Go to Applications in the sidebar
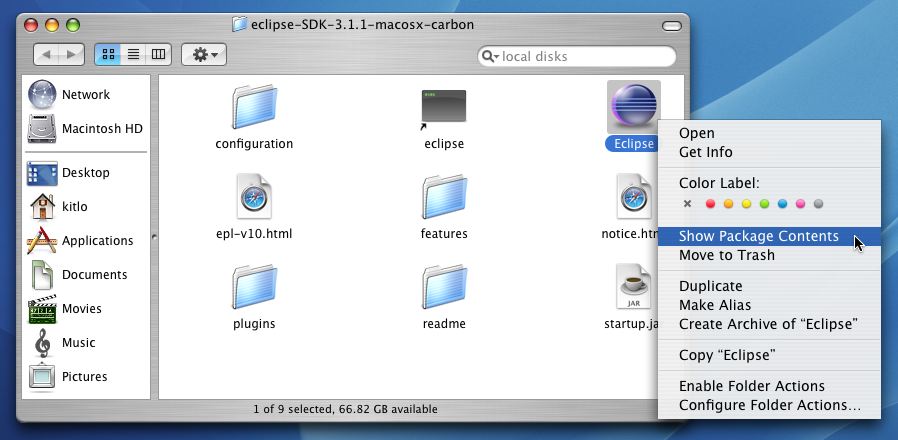The width and height of the screenshot is (898, 440). [97, 241]
